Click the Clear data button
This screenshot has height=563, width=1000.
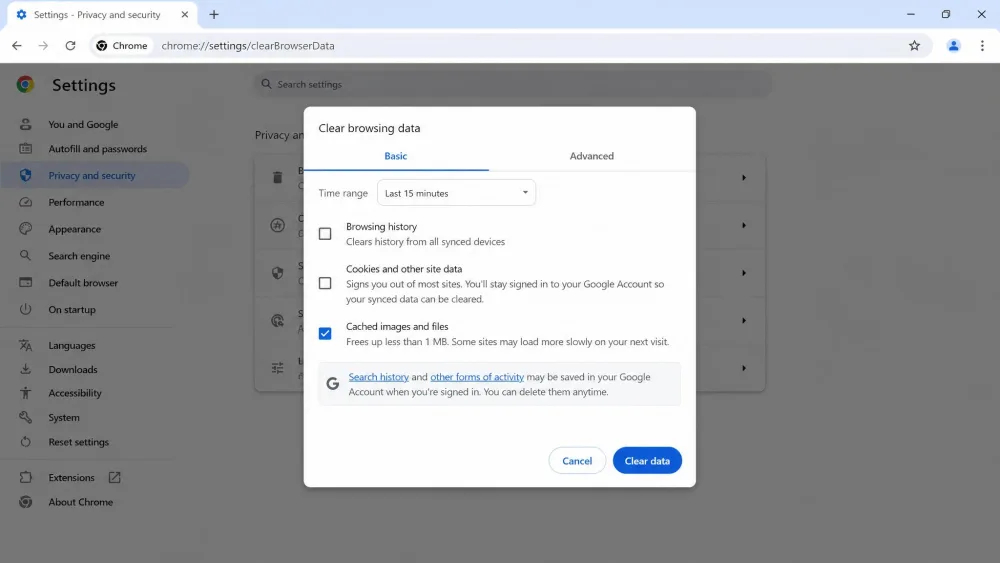click(x=647, y=460)
